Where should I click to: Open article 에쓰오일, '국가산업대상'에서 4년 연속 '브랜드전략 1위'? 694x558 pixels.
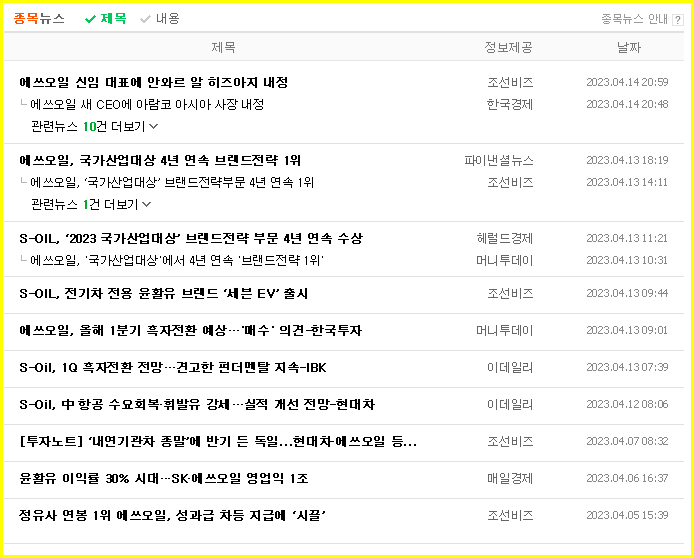(x=177, y=260)
